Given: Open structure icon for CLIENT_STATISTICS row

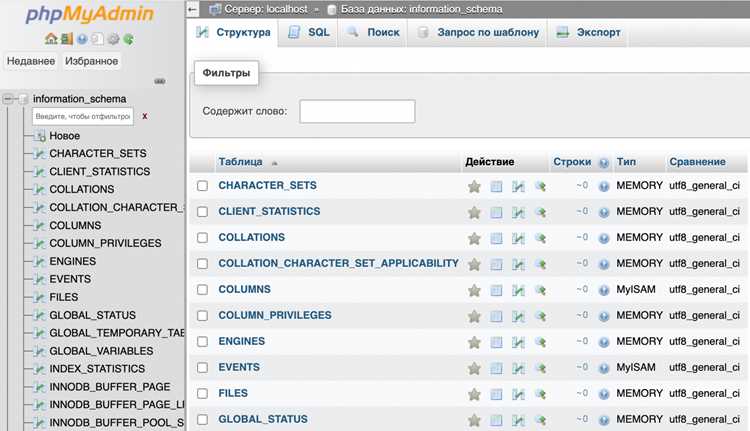Looking at the screenshot, I should point(518,212).
